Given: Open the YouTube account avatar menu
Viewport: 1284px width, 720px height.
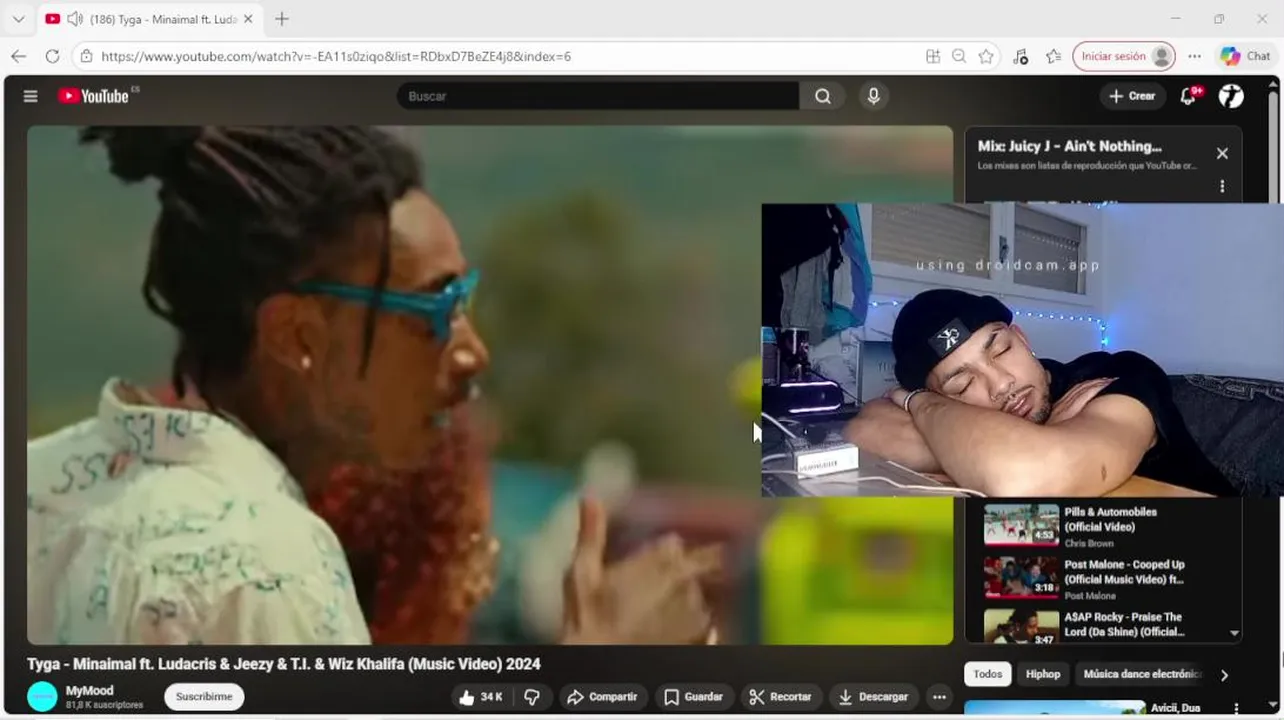Looking at the screenshot, I should [x=1231, y=96].
